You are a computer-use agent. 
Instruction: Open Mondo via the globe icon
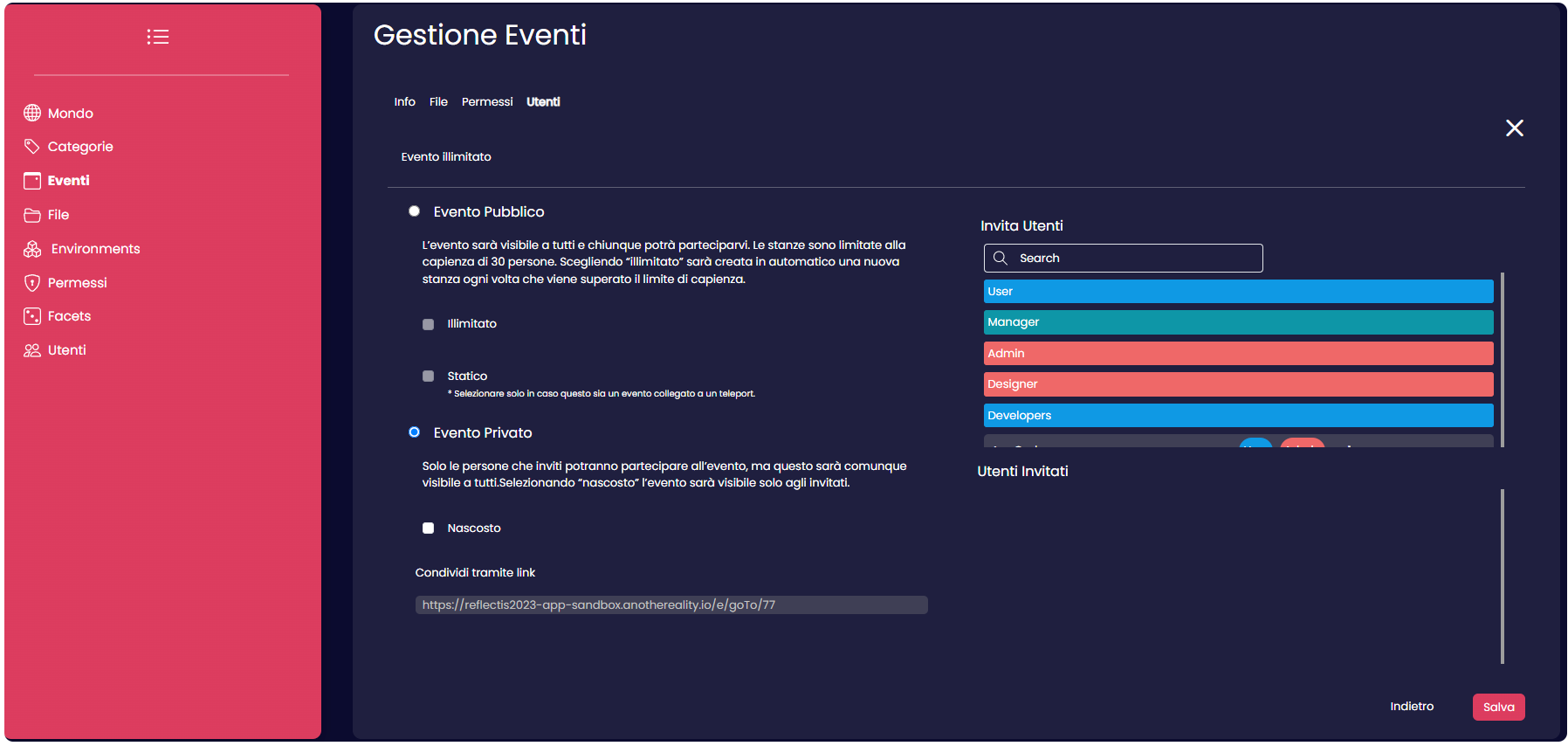pyautogui.click(x=32, y=113)
